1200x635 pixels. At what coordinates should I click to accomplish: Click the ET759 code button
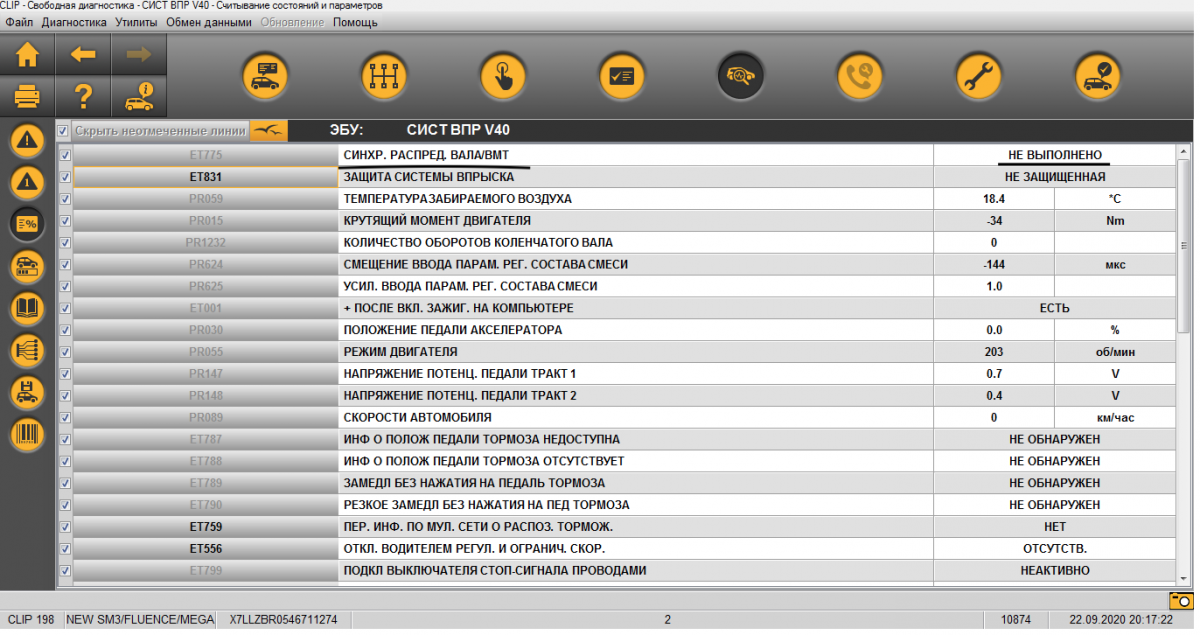205,526
